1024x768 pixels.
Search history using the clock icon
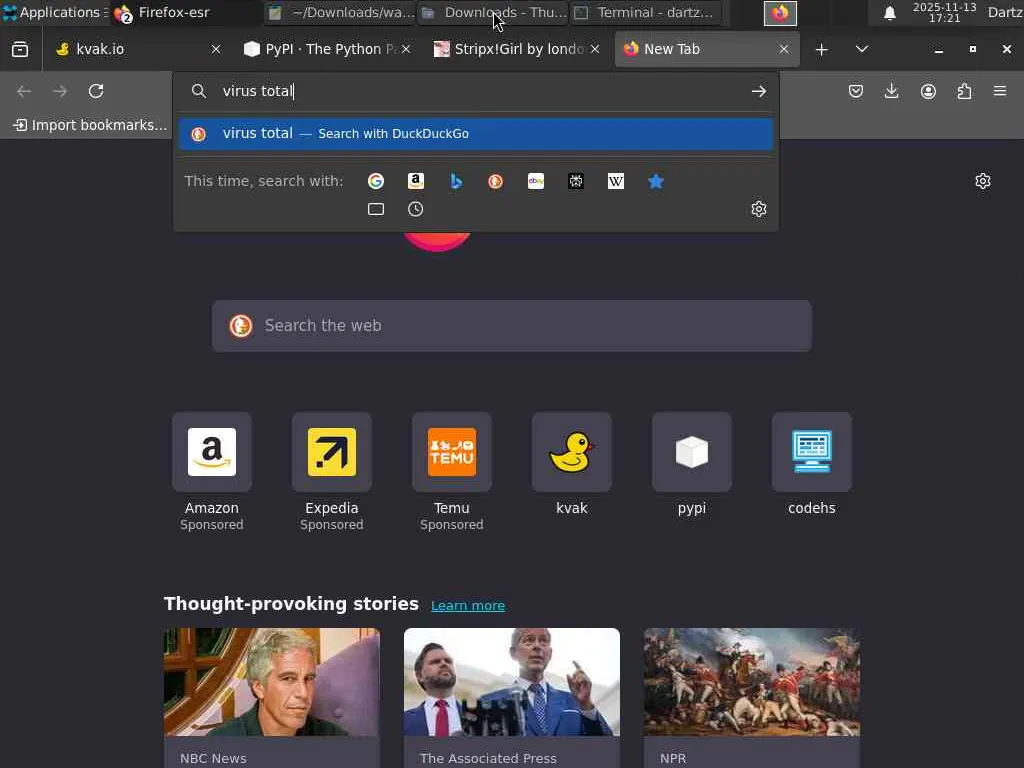(x=416, y=209)
